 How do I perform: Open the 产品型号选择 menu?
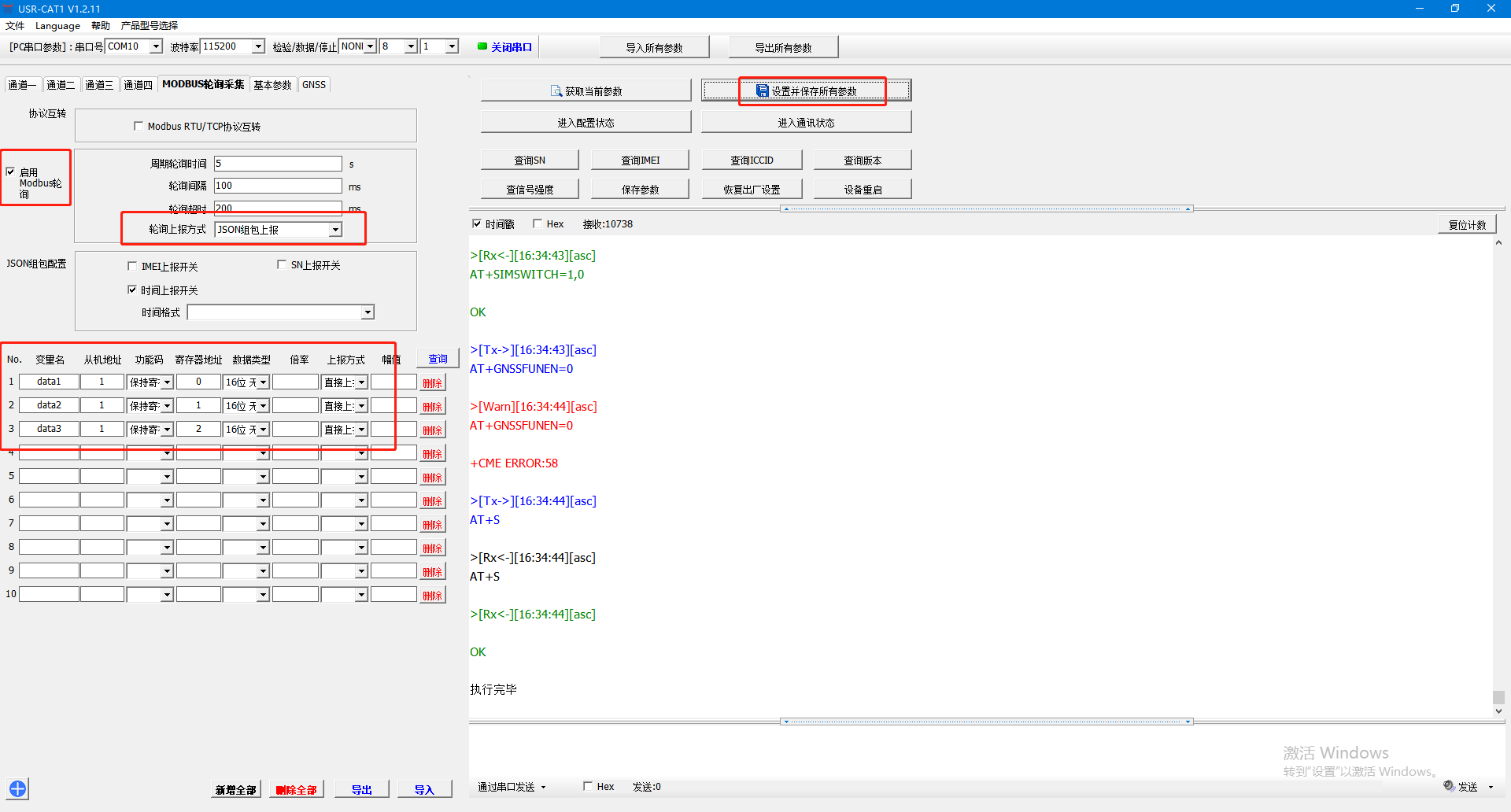pos(150,25)
